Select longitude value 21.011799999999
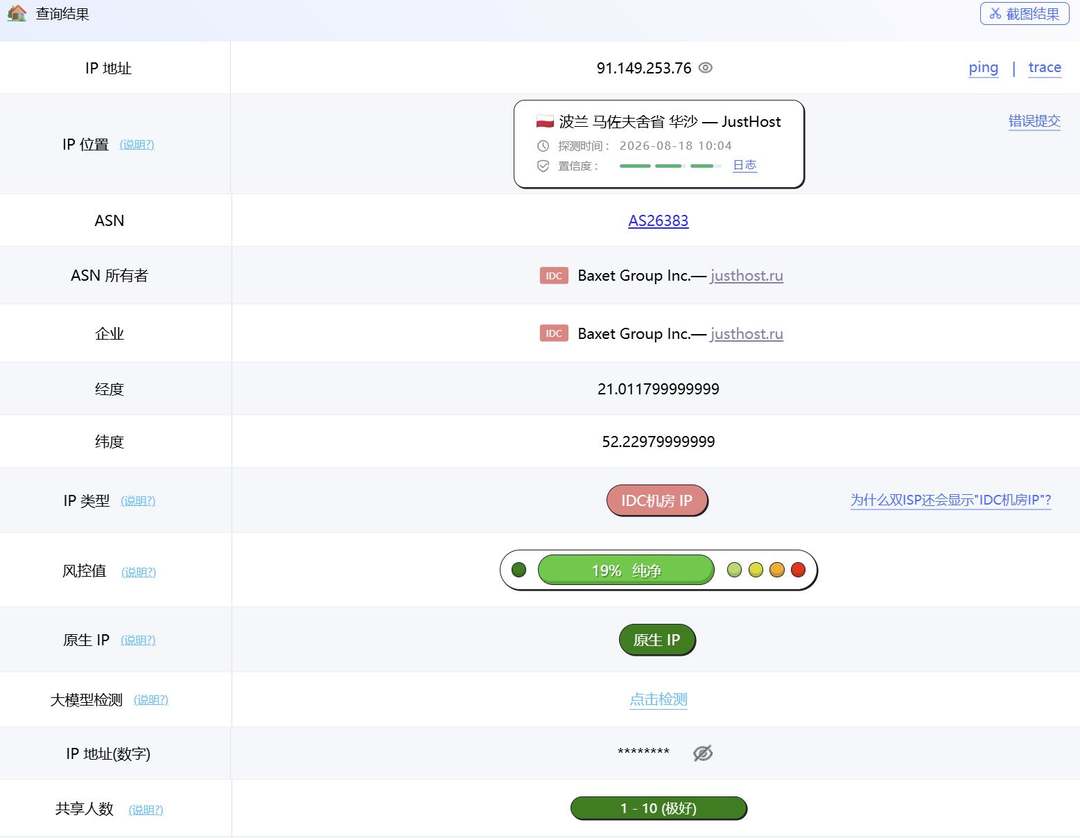1080x838 pixels. (x=658, y=389)
